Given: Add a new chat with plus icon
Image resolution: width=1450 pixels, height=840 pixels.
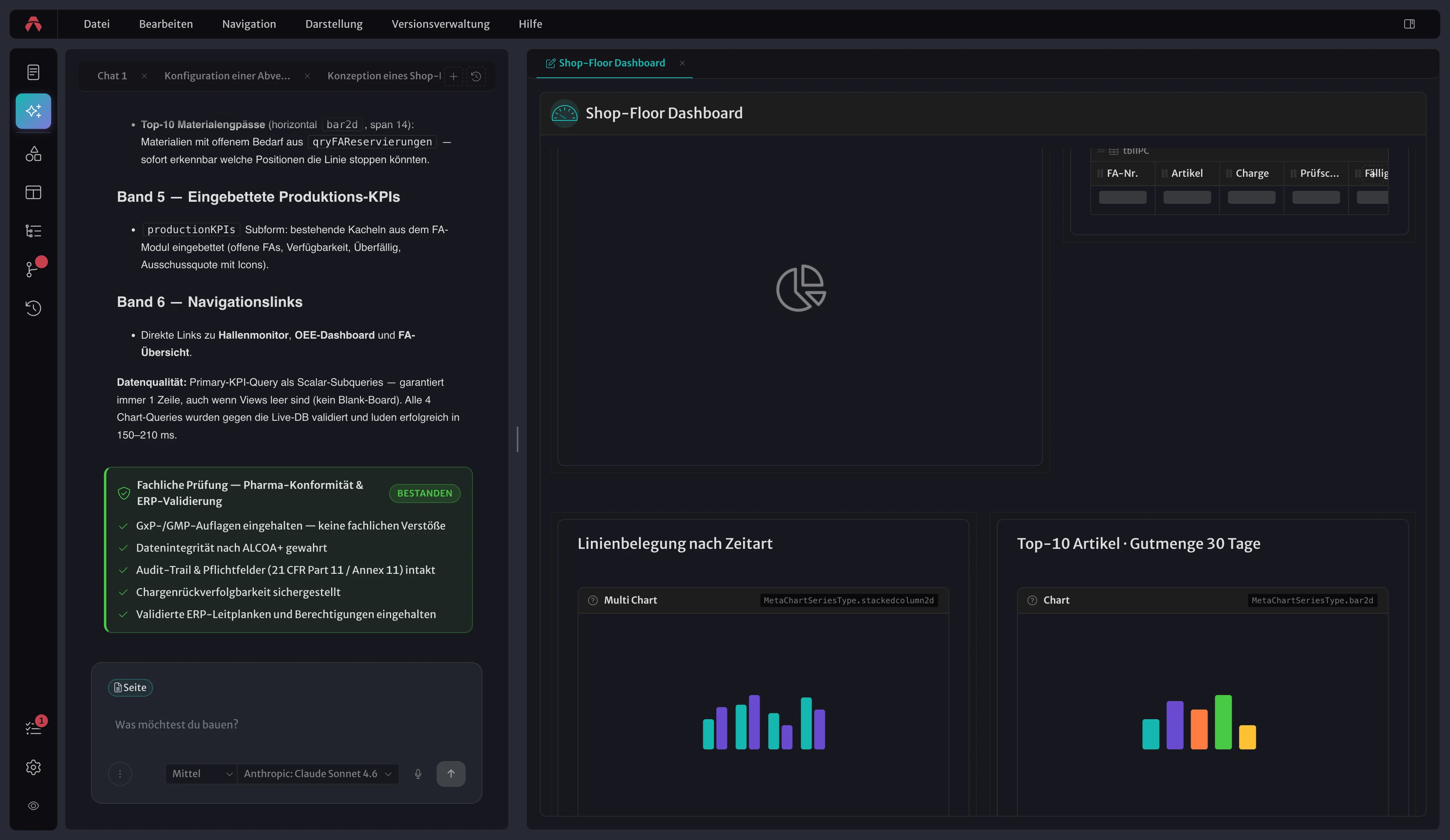Looking at the screenshot, I should click(454, 76).
